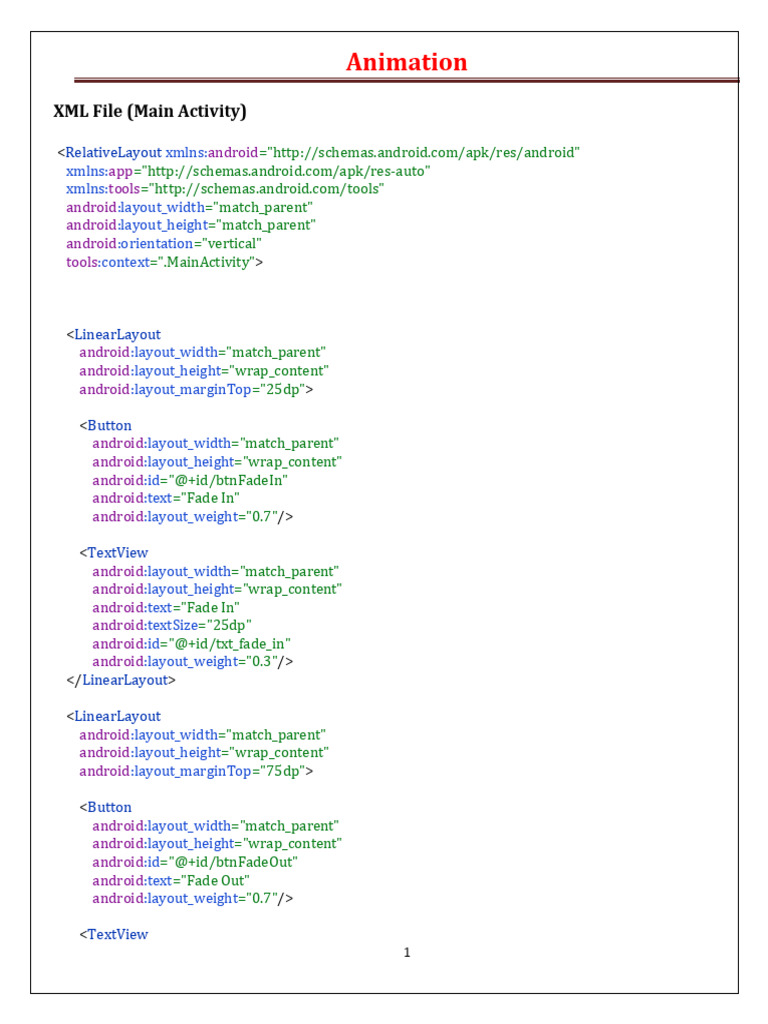Select android:id="@+id/btnFadeIn" line
The width and height of the screenshot is (768, 1024).
click(190, 481)
